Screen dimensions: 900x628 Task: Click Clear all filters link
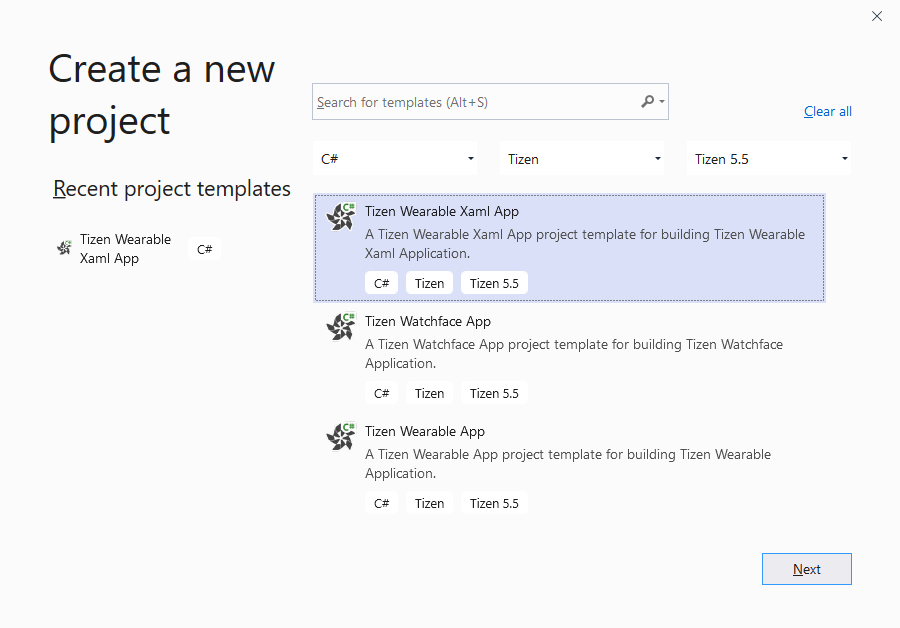pos(827,111)
